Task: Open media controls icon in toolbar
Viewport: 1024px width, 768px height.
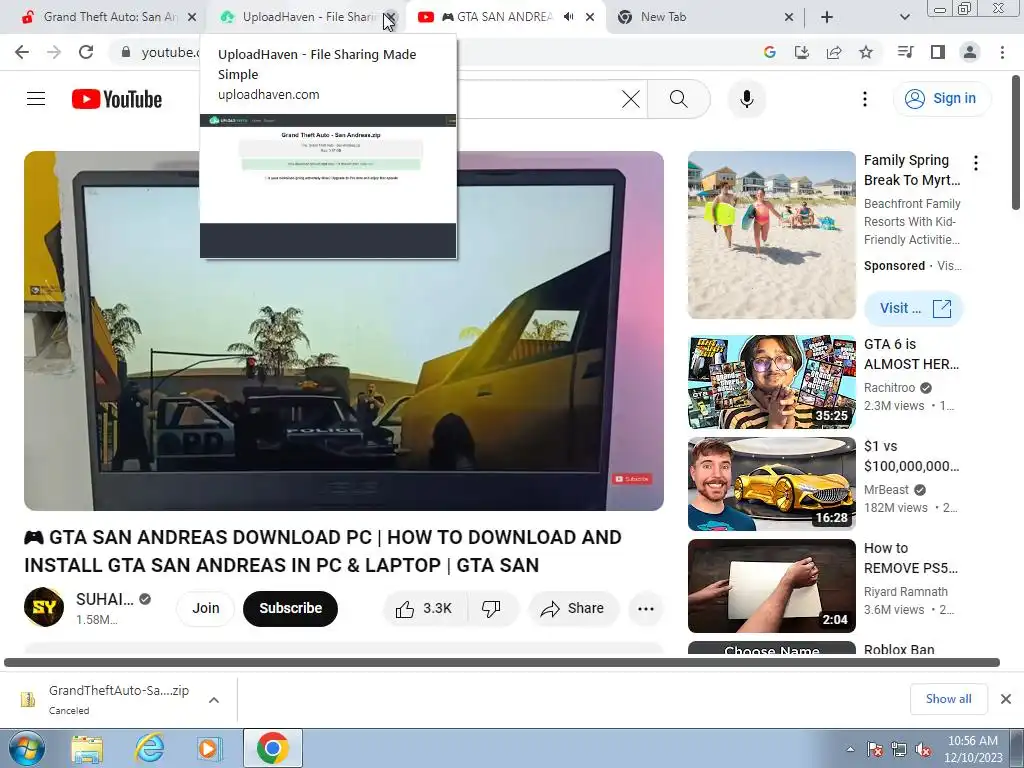Action: point(905,52)
